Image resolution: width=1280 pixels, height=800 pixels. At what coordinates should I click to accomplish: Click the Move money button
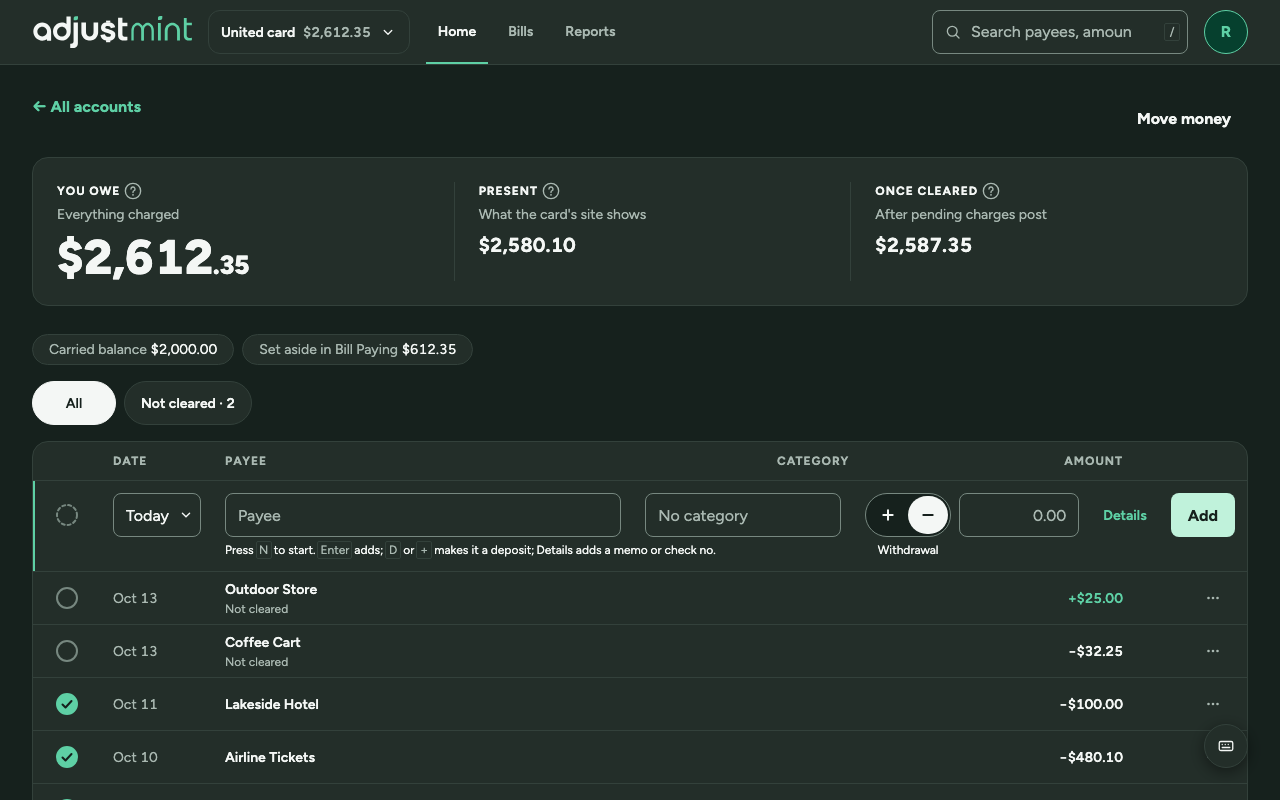click(x=1184, y=119)
